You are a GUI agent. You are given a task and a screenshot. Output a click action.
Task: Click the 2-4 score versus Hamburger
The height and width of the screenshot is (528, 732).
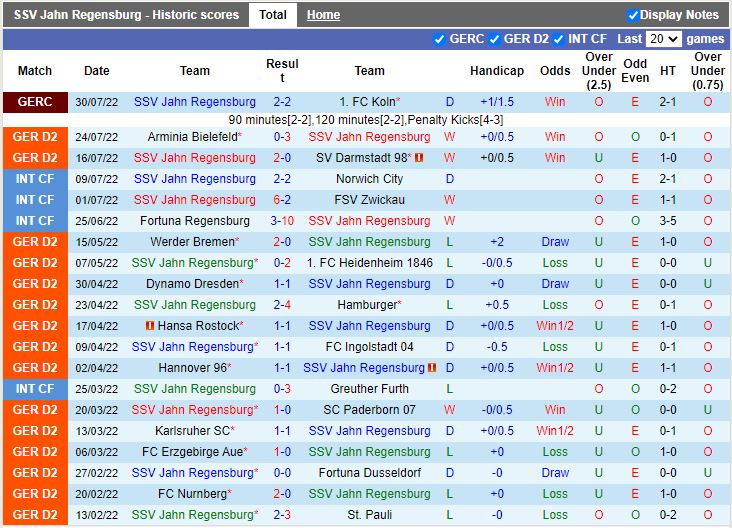[x=282, y=305]
